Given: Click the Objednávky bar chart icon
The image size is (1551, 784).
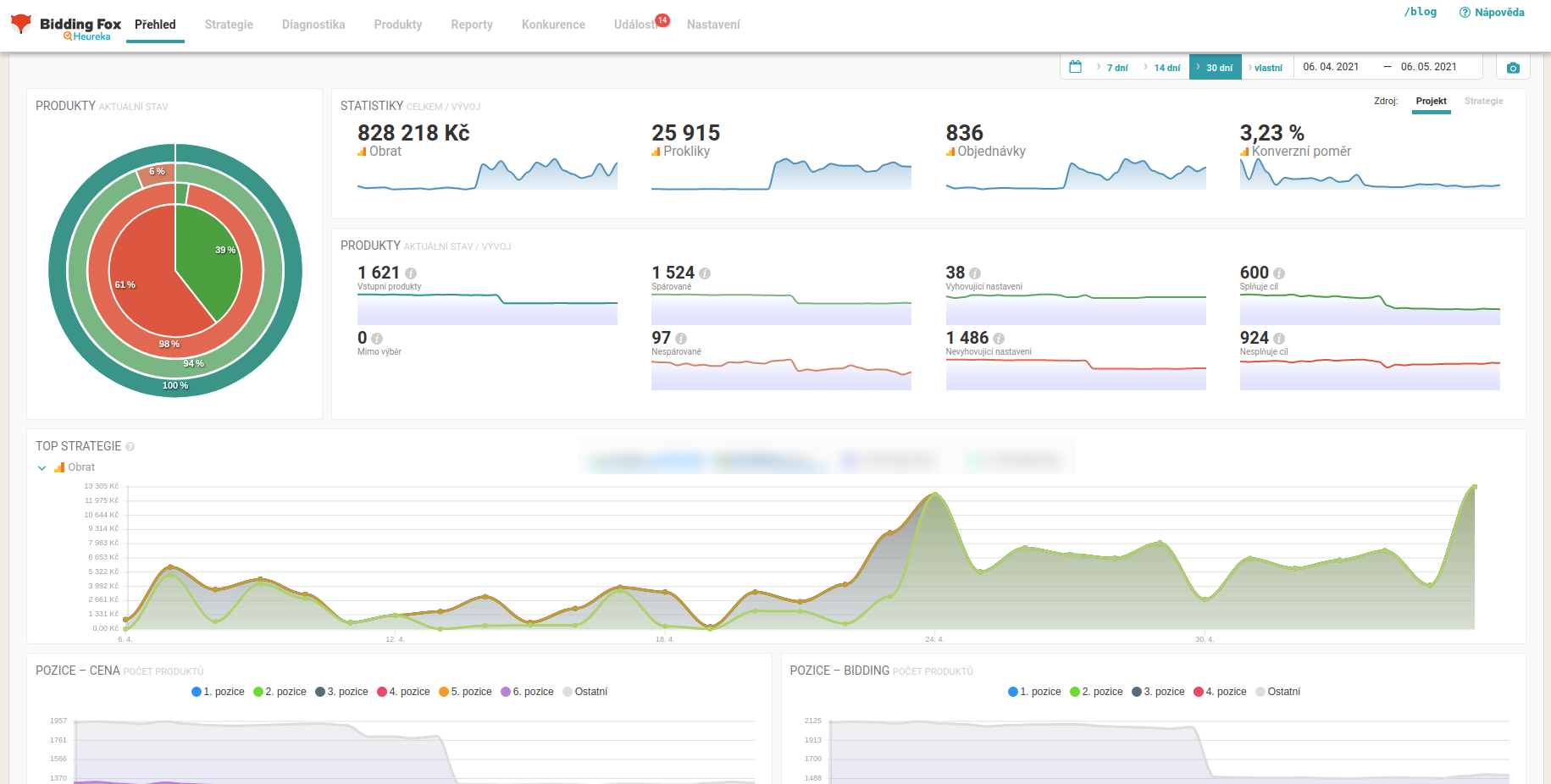Looking at the screenshot, I should pyautogui.click(x=950, y=152).
